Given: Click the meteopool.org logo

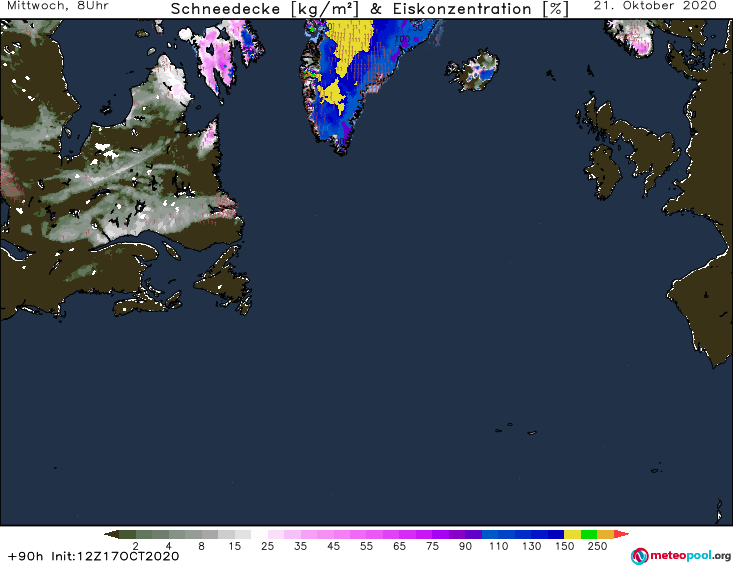Looking at the screenshot, I should tap(681, 556).
